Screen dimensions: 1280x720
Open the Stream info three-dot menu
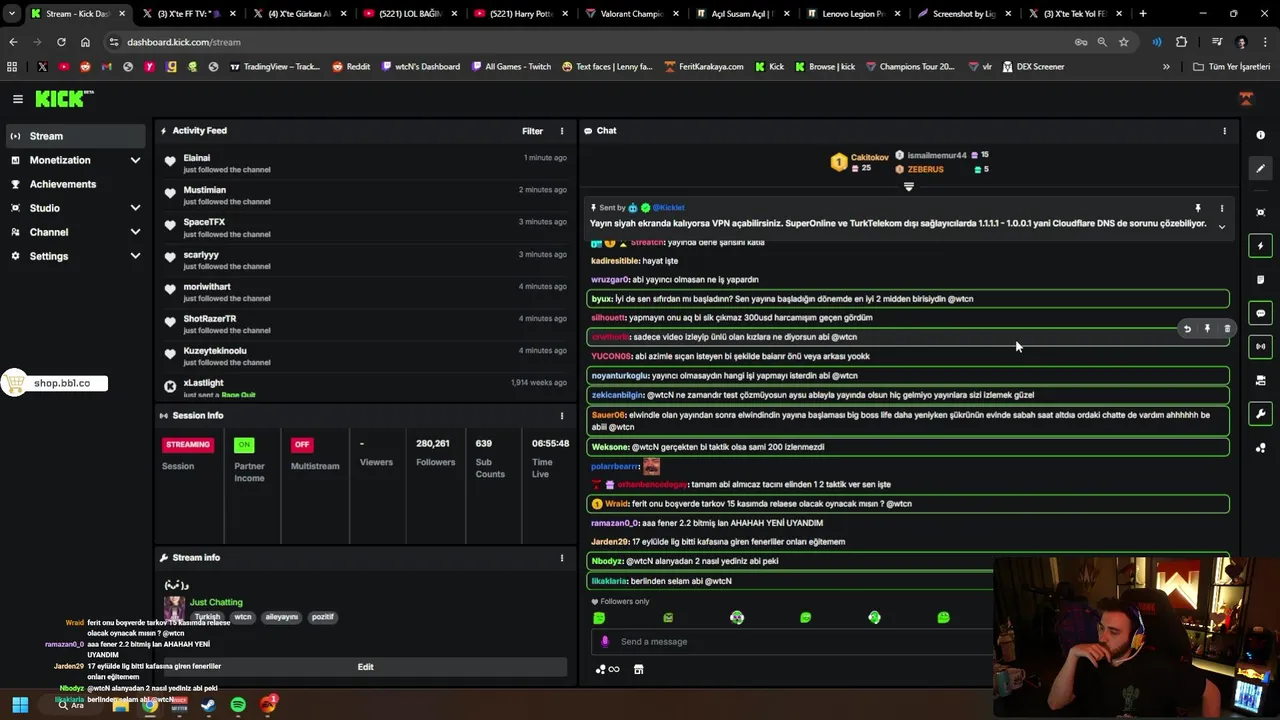pos(561,558)
